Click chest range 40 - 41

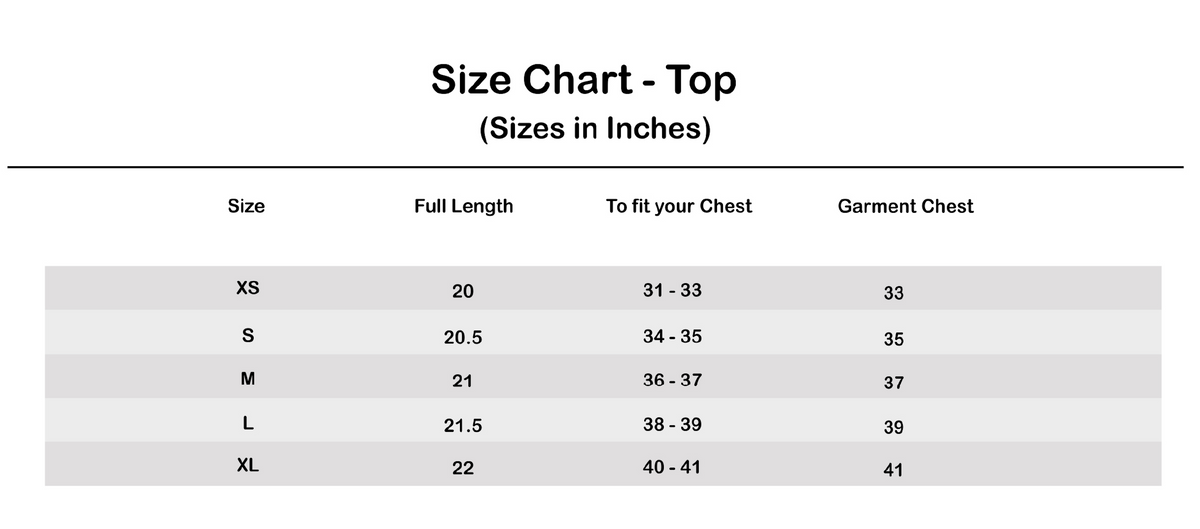click(x=672, y=467)
